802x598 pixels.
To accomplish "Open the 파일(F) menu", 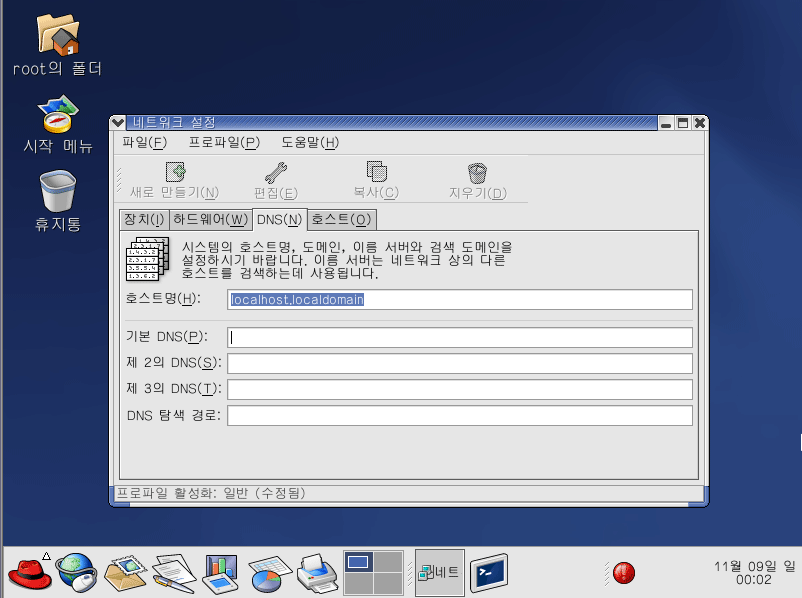I will pyautogui.click(x=144, y=142).
